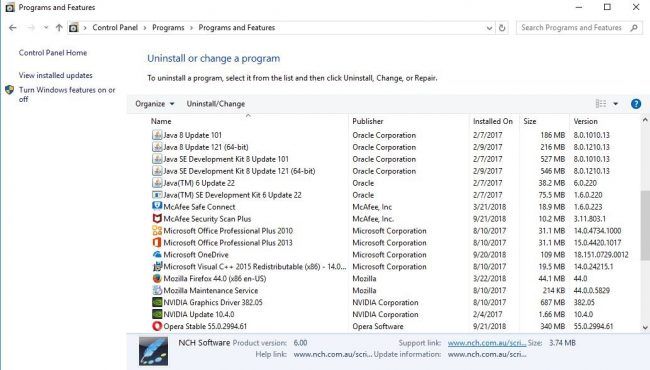Click the 687 MB size cell

pyautogui.click(x=553, y=302)
